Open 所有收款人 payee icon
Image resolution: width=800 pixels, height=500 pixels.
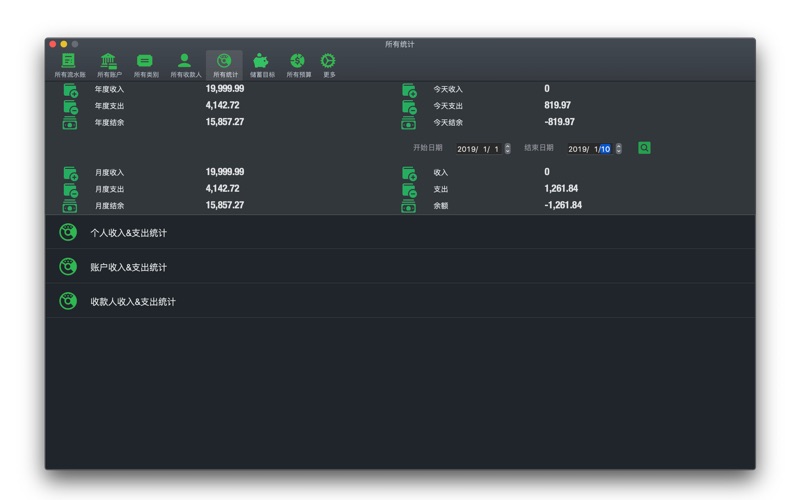coord(185,64)
